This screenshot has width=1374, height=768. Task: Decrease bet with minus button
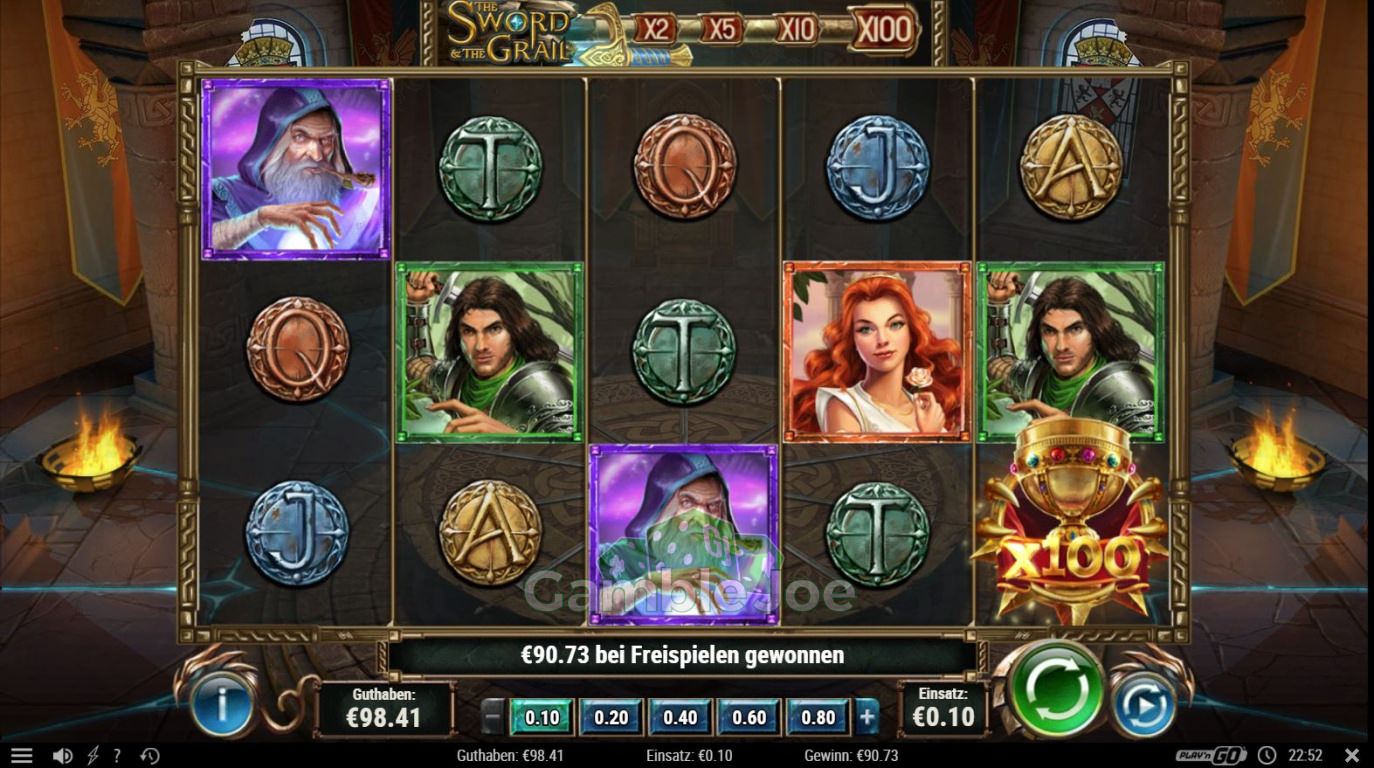pyautogui.click(x=493, y=717)
